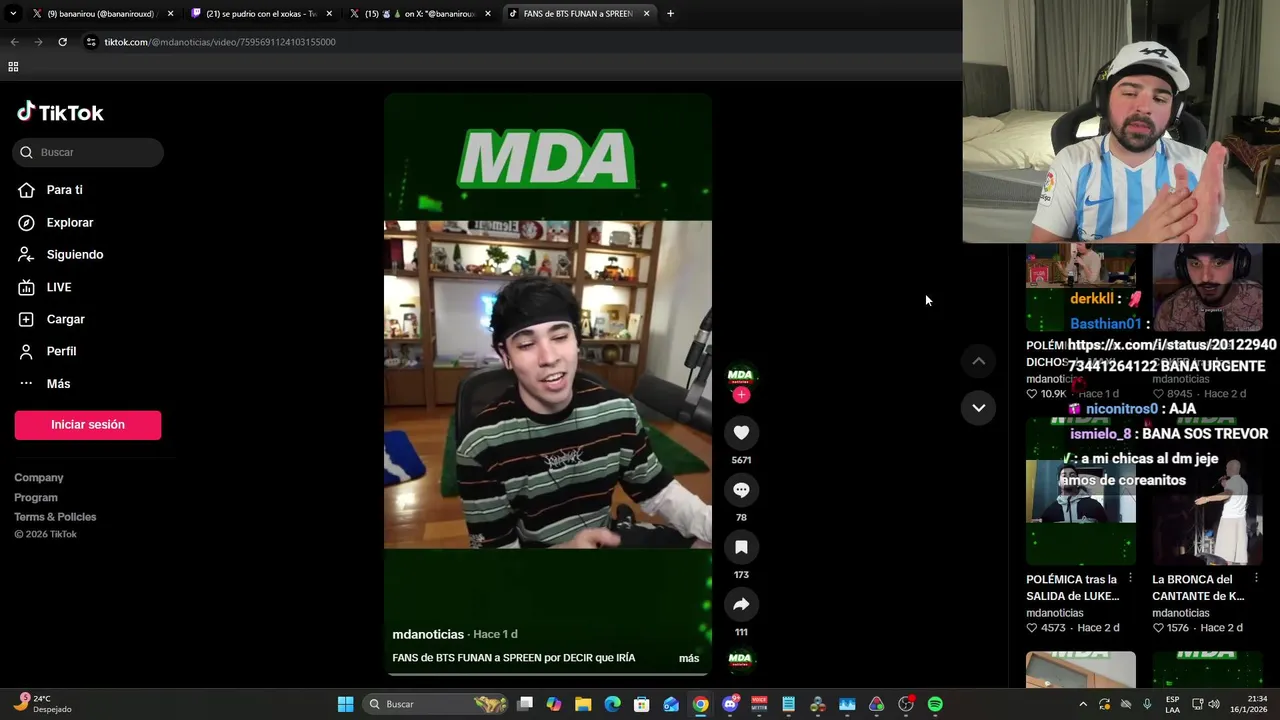Click the taskbar Buscar search box
Image resolution: width=1280 pixels, height=720 pixels.
coord(435,704)
